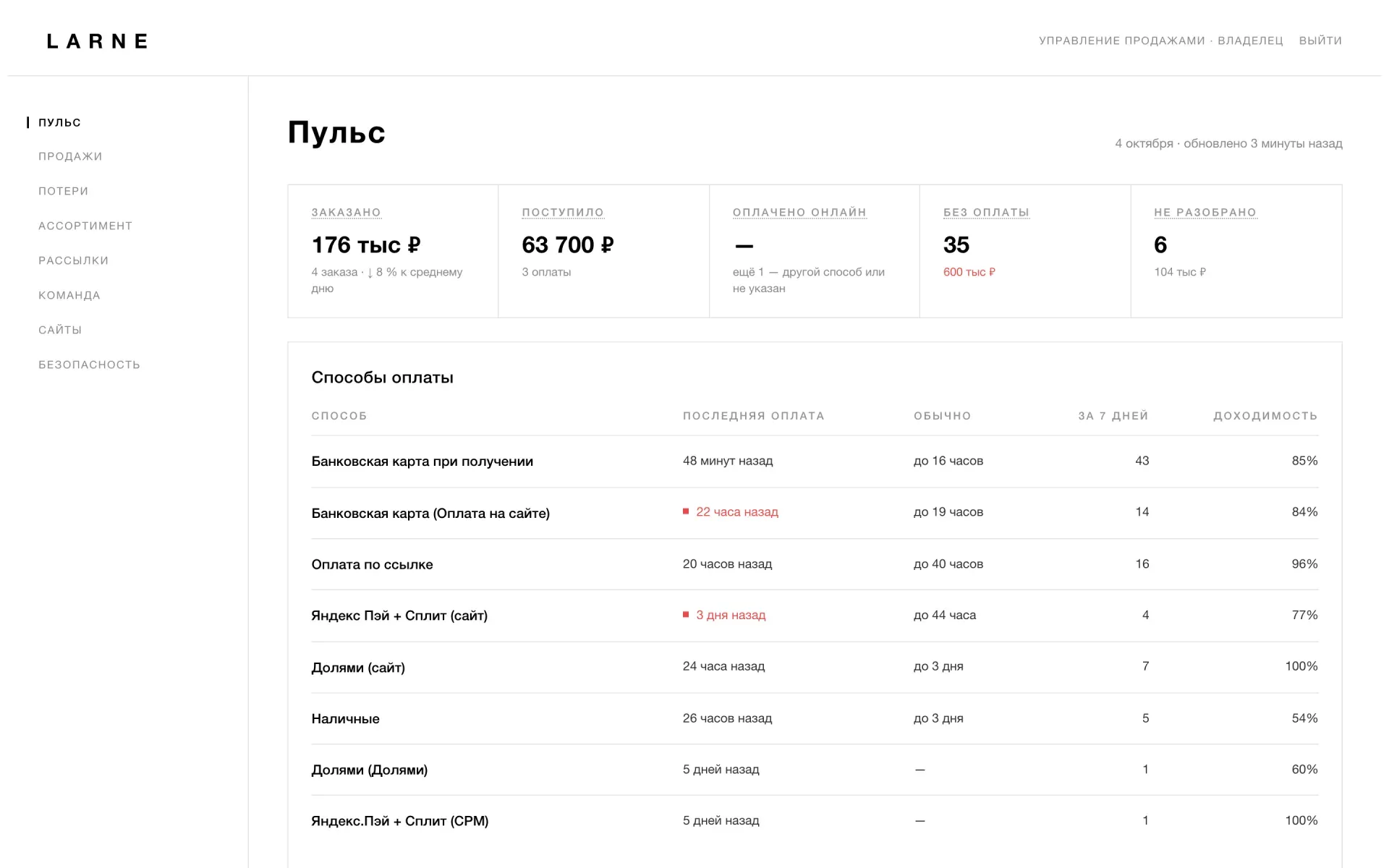Open the Ассортимент section

coord(85,226)
